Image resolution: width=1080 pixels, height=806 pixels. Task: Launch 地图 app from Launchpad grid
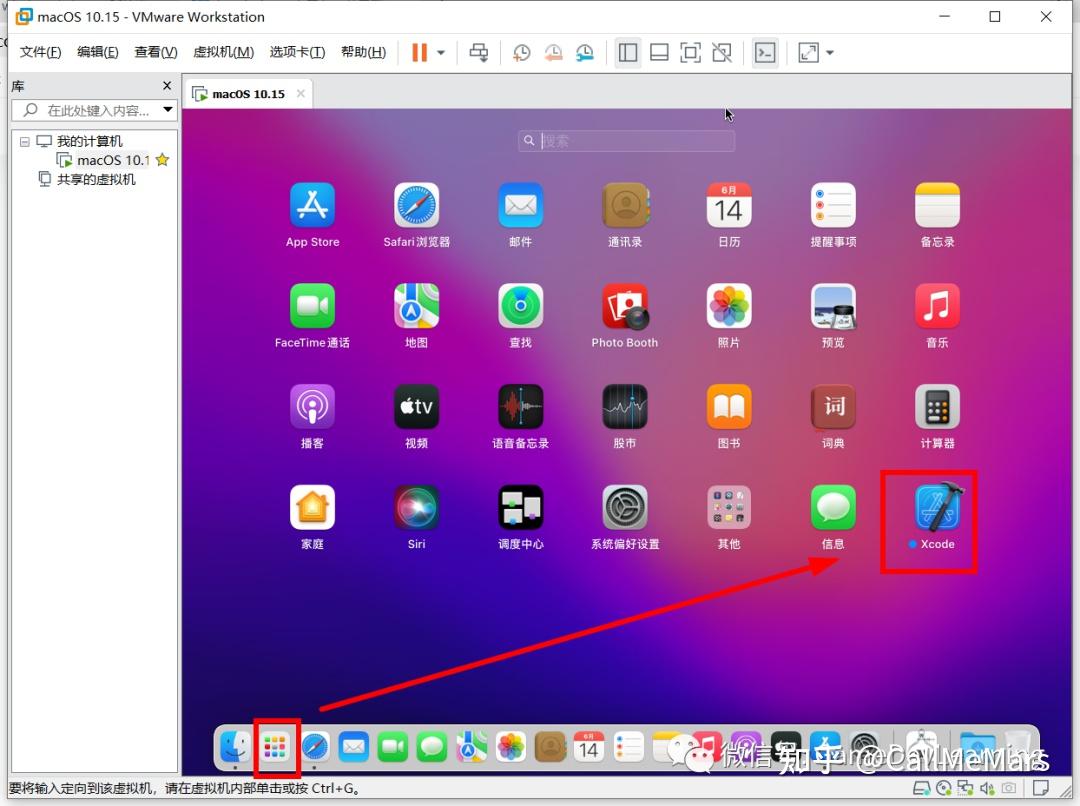point(416,306)
